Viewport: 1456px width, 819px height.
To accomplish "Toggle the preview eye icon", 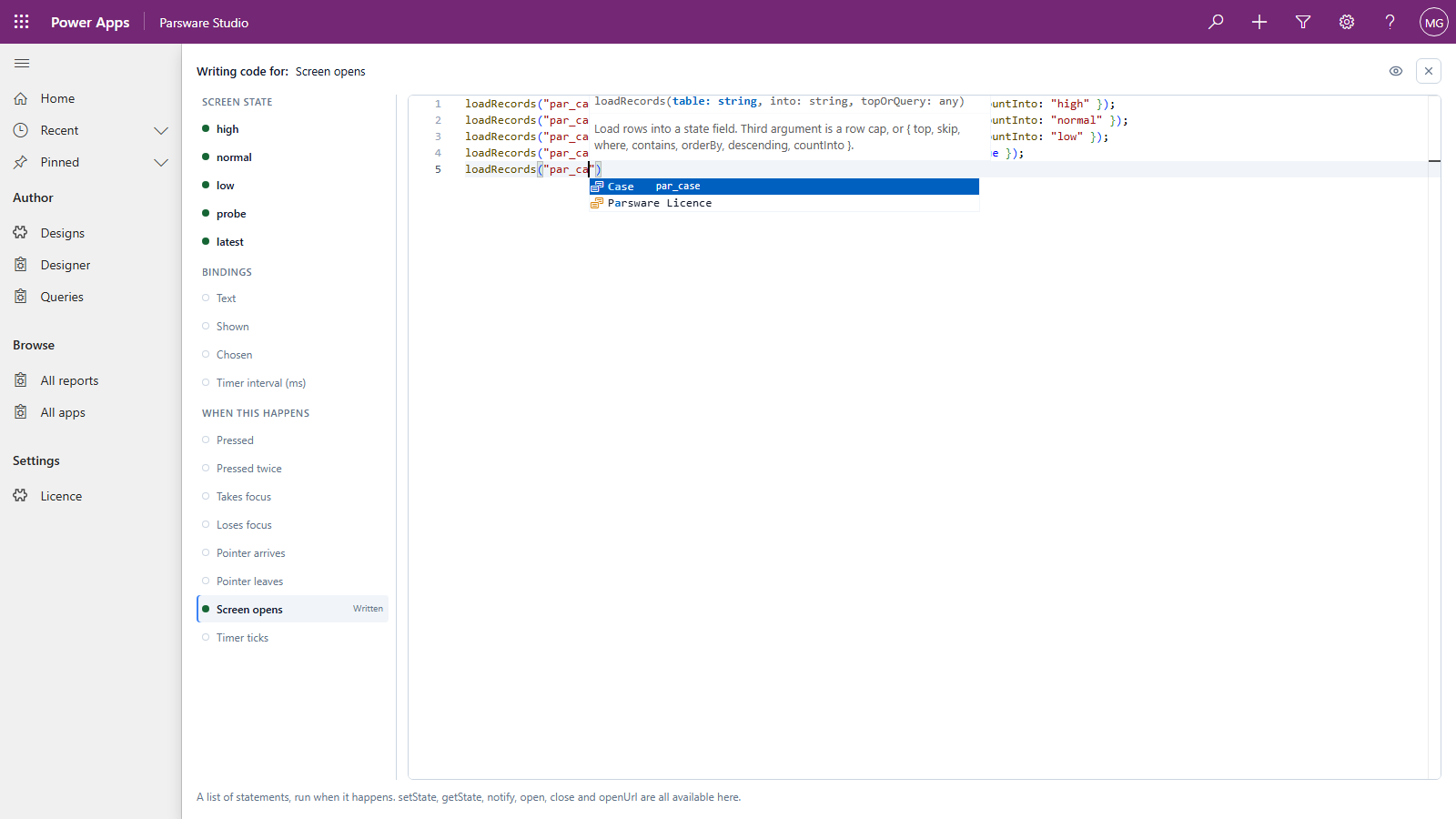I will click(x=1396, y=71).
